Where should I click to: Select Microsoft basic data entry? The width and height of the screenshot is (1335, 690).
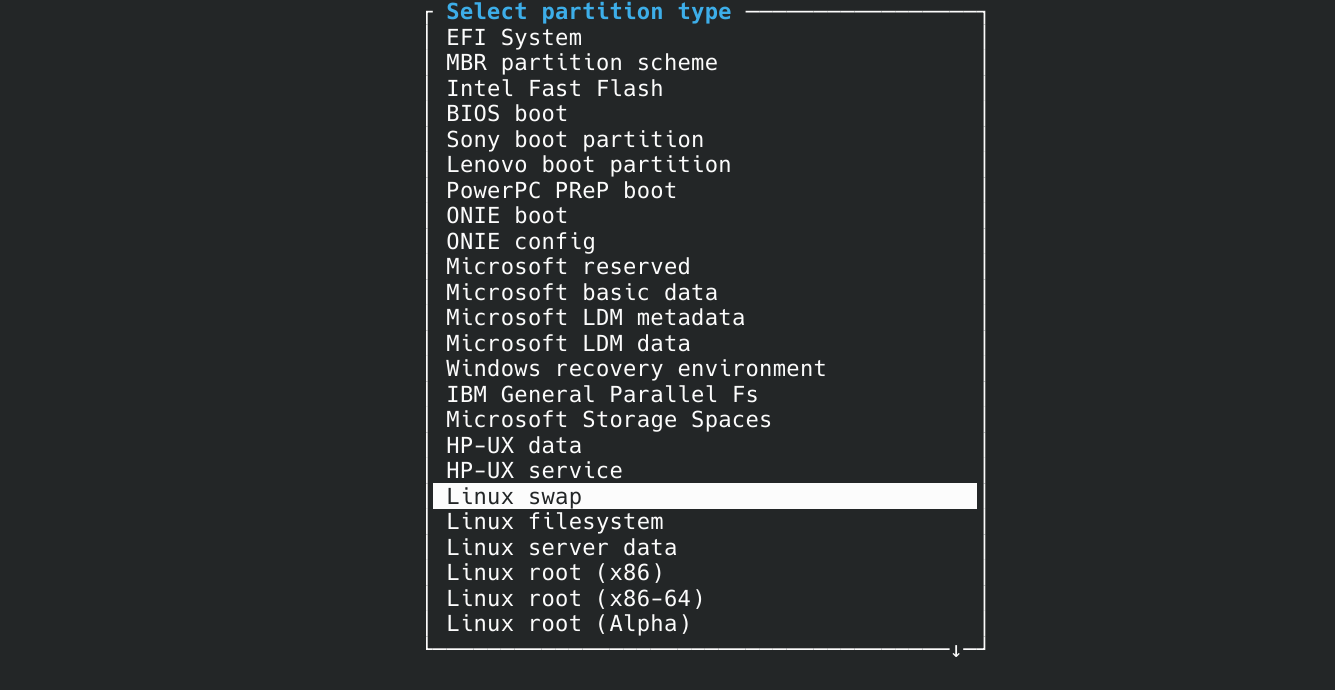click(581, 292)
